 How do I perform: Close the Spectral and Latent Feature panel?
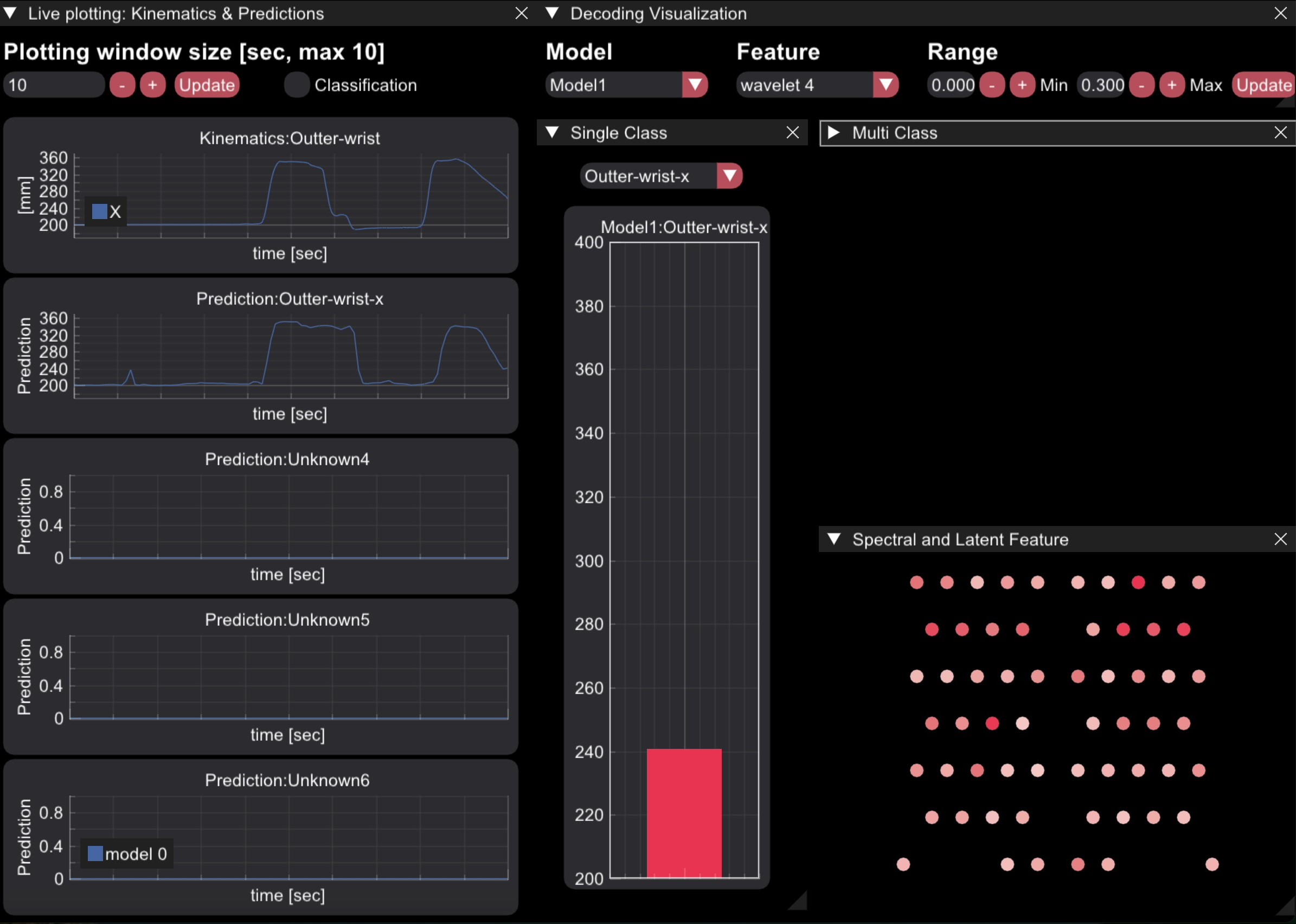pyautogui.click(x=1280, y=539)
